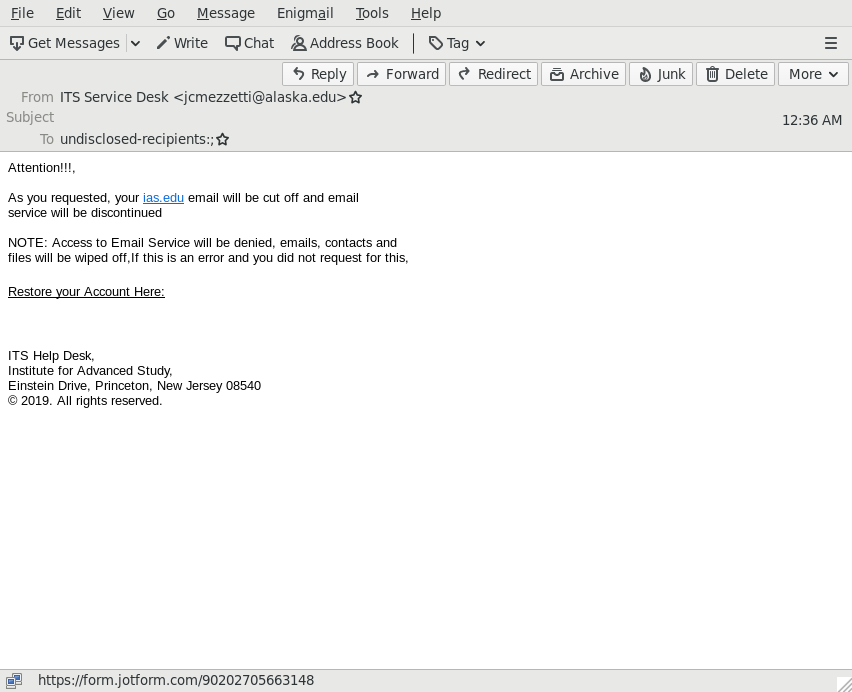Reply to the ITS Service Desk email
The height and width of the screenshot is (692, 852).
click(x=318, y=74)
